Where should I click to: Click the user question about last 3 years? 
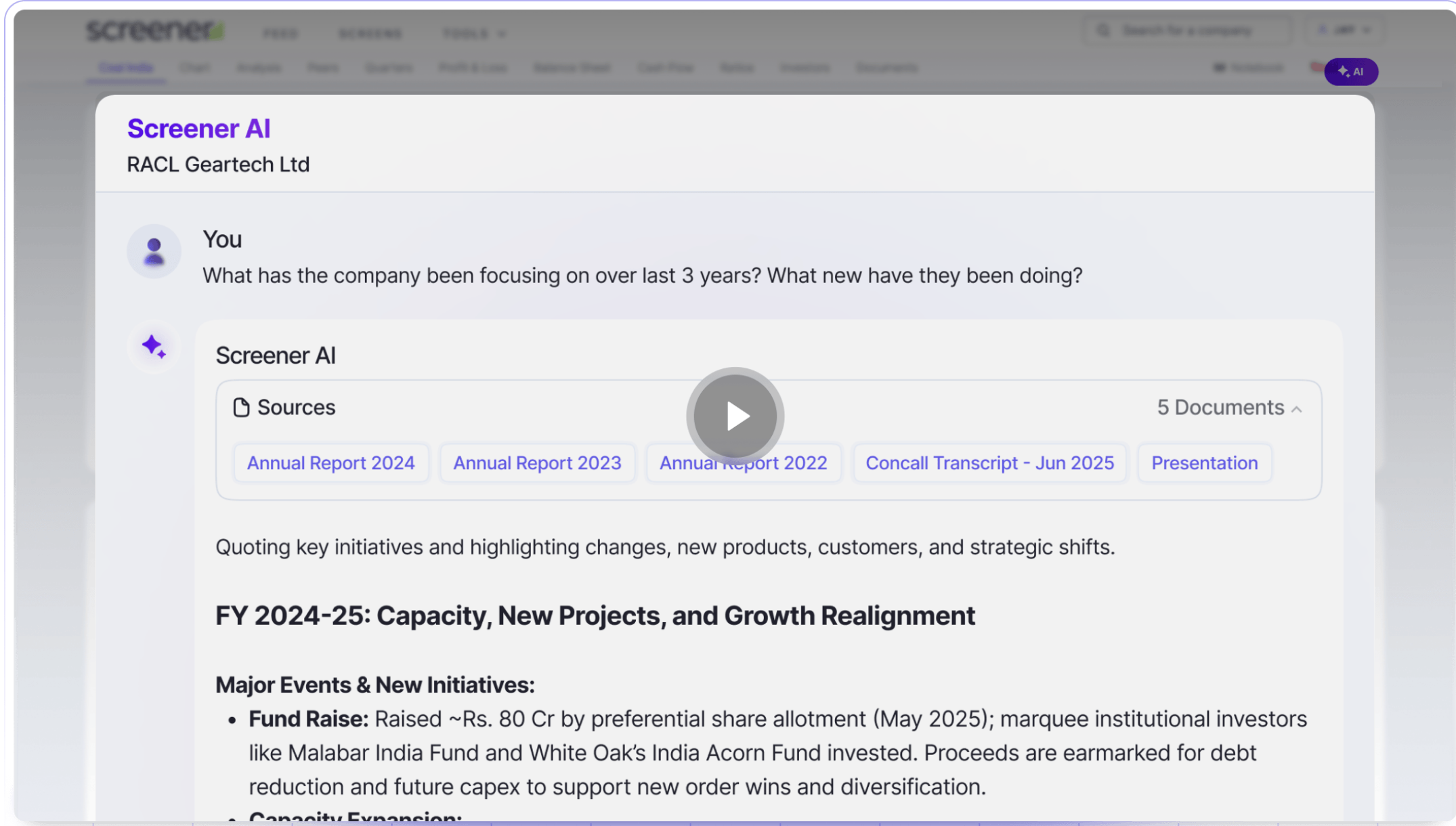[x=642, y=276]
